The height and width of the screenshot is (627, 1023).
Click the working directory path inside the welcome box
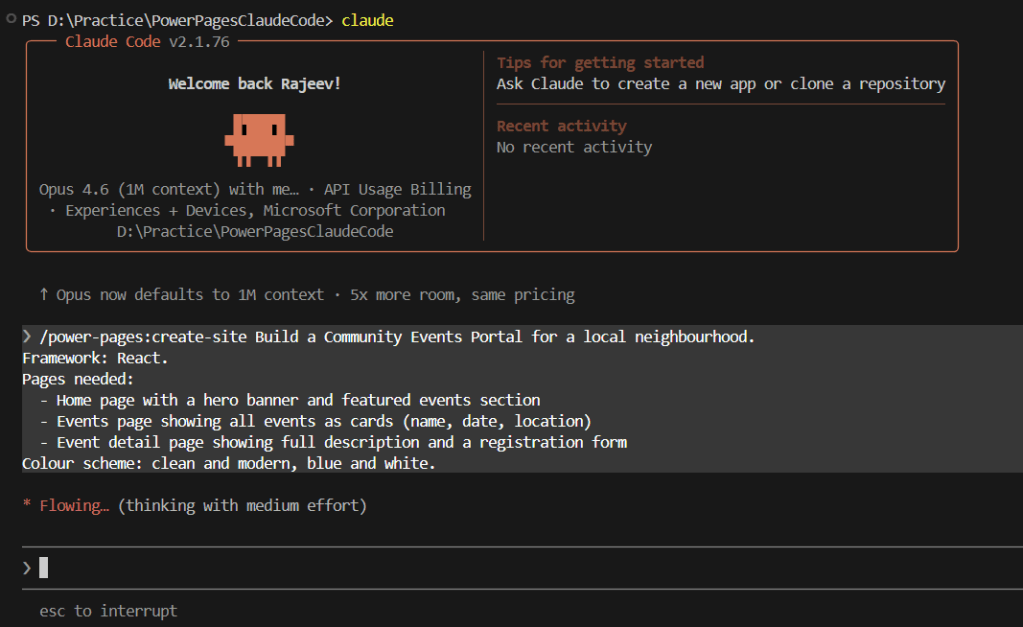(x=254, y=231)
